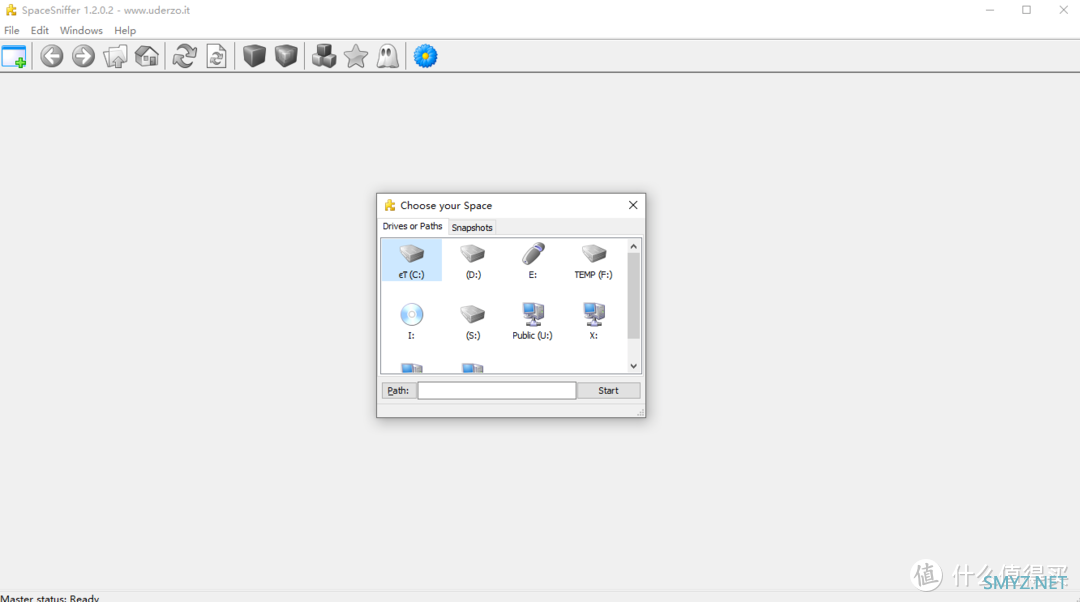1080x602 pixels.
Task: Click the first single-cube detail icon
Action: (x=254, y=56)
